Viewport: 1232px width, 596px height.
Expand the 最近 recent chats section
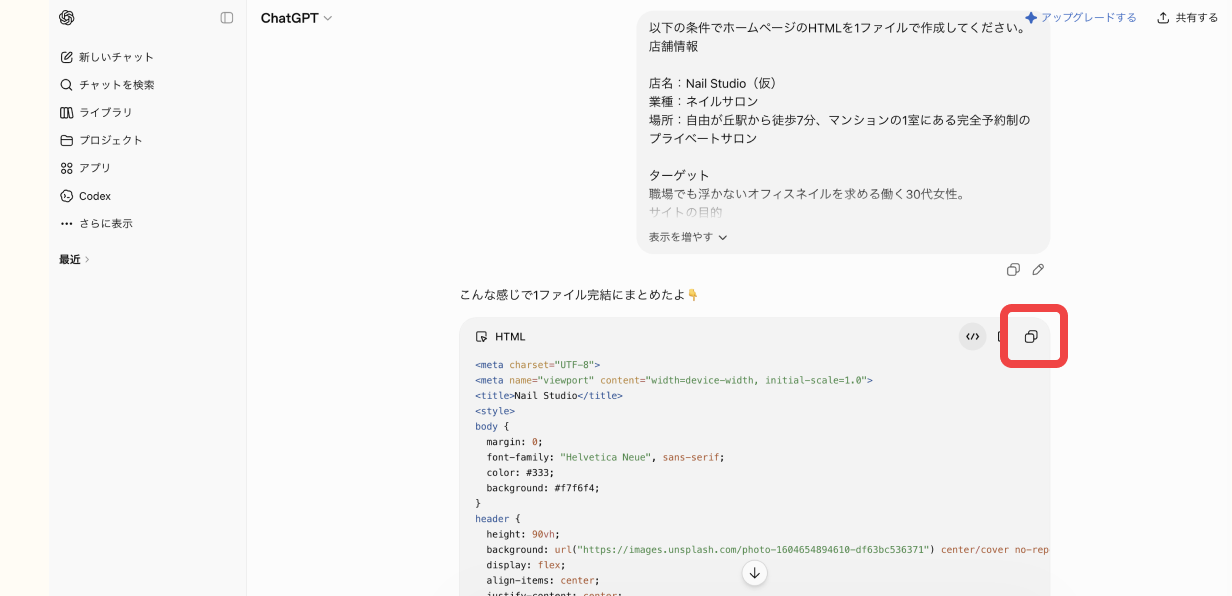(x=75, y=259)
